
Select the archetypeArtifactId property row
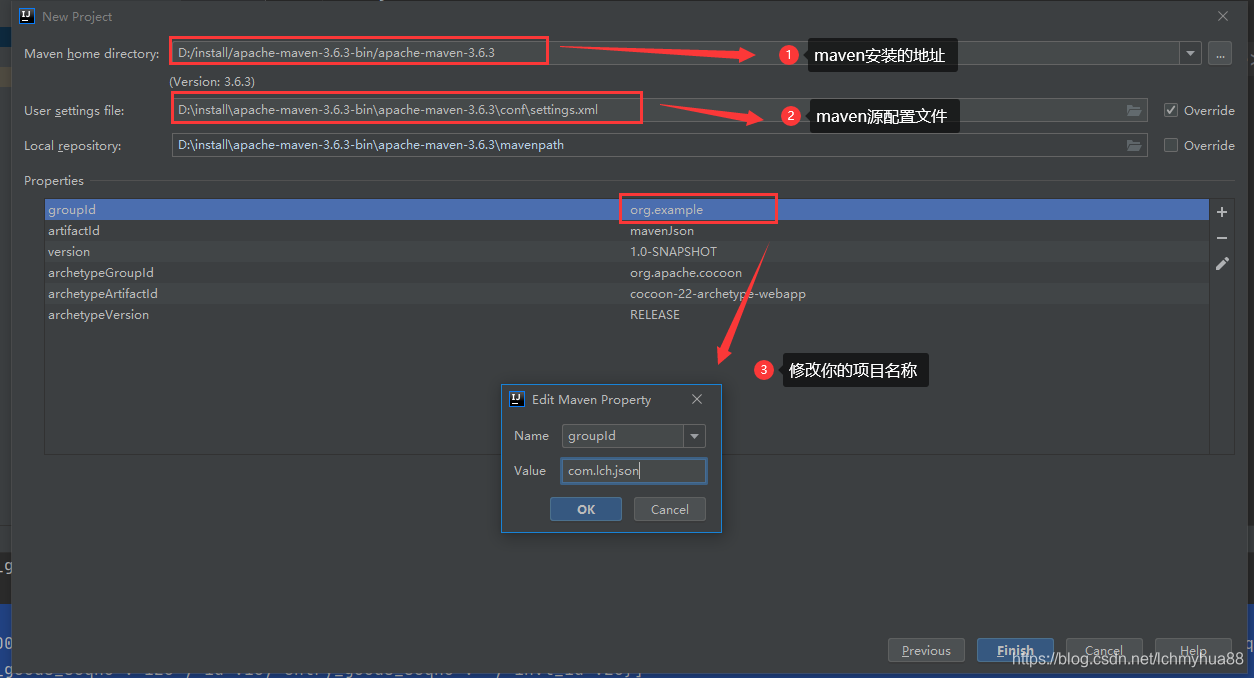(400, 293)
